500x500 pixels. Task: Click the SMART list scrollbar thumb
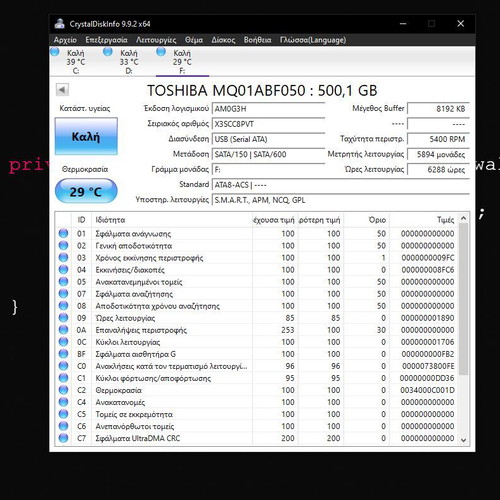[x=463, y=299]
